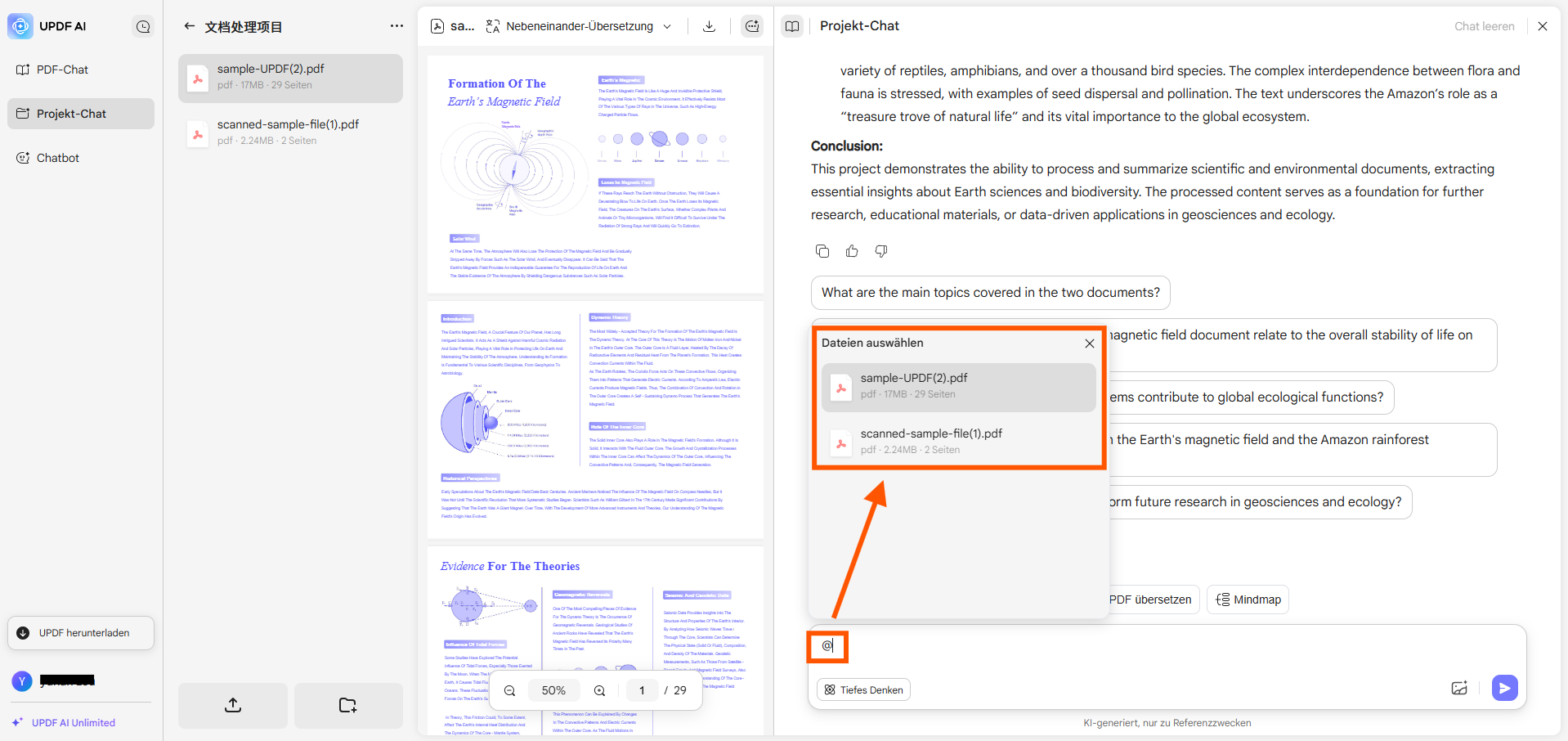Click the 50% zoom level field

click(553, 691)
